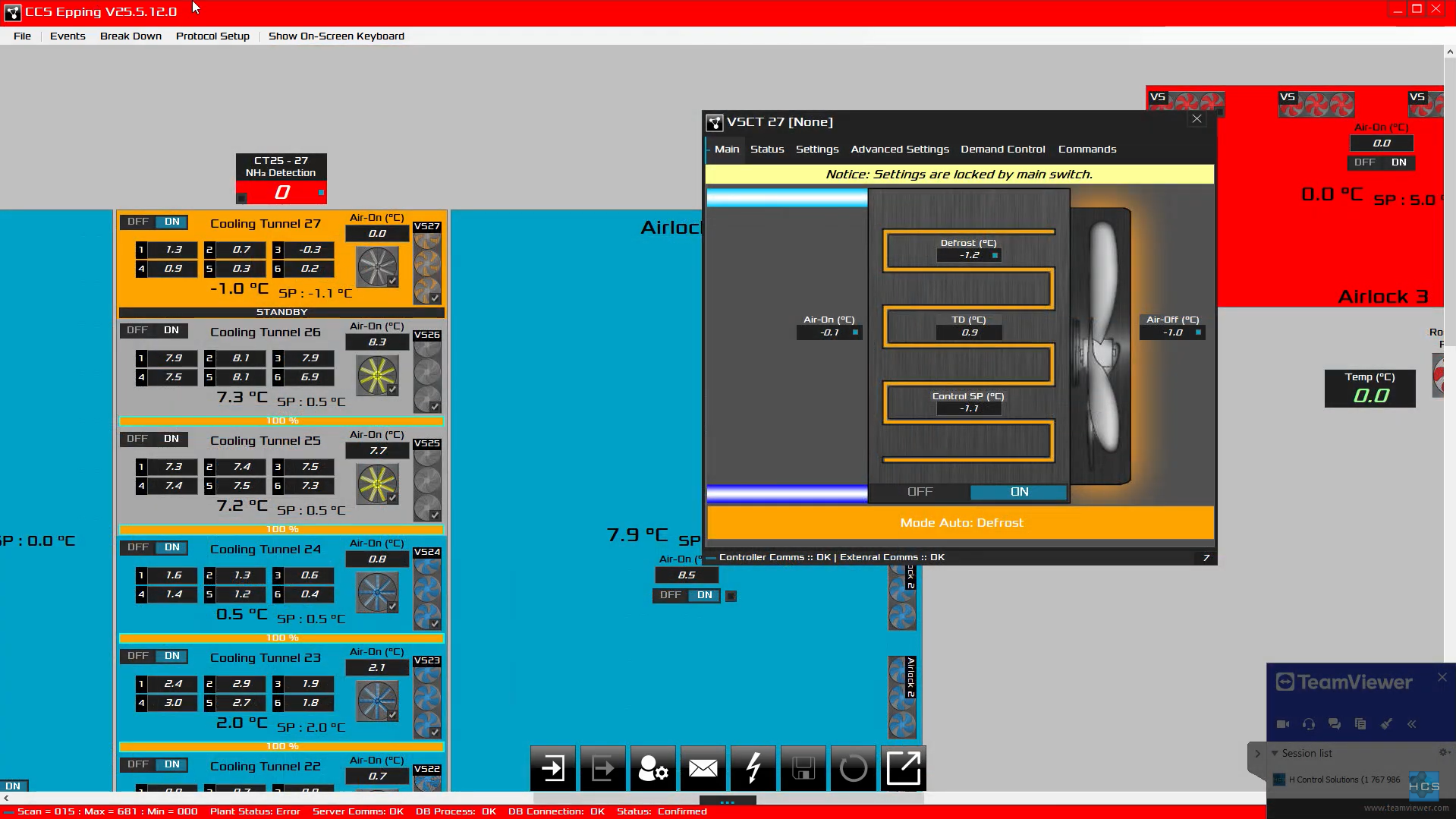Click the CT25 - 27 NH₃ Detection indicator

281,178
